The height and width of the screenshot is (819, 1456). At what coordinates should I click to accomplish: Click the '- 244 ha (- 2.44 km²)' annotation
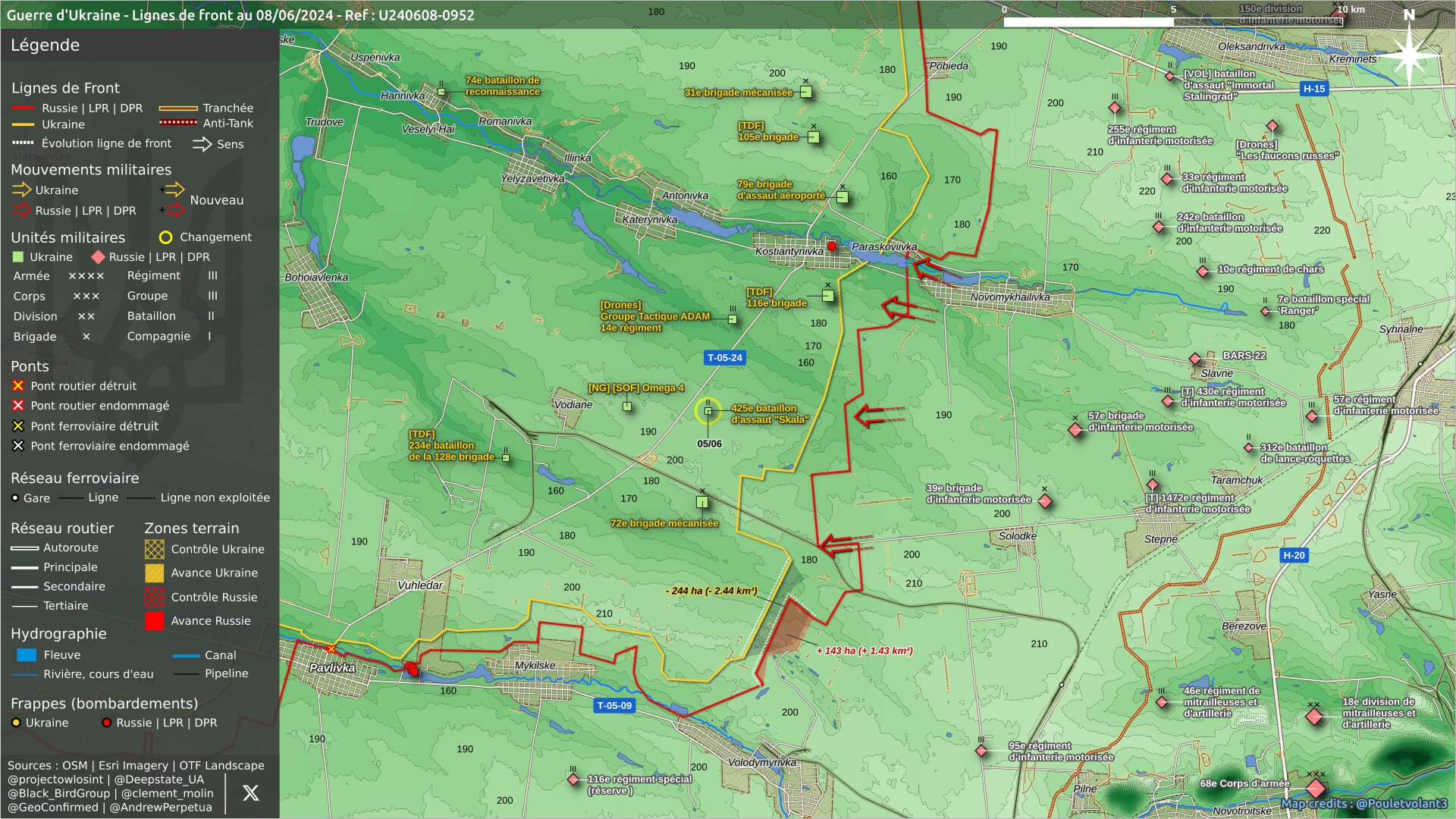[711, 591]
